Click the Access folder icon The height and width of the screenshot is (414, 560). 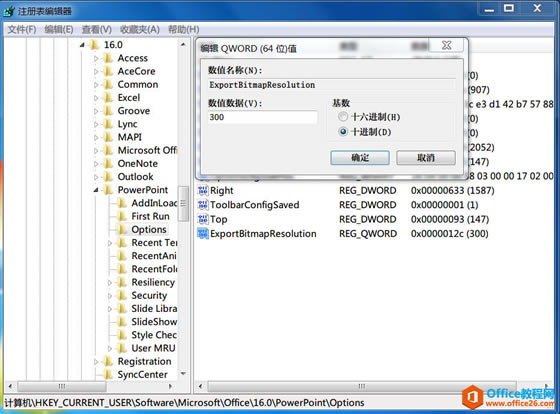point(109,58)
